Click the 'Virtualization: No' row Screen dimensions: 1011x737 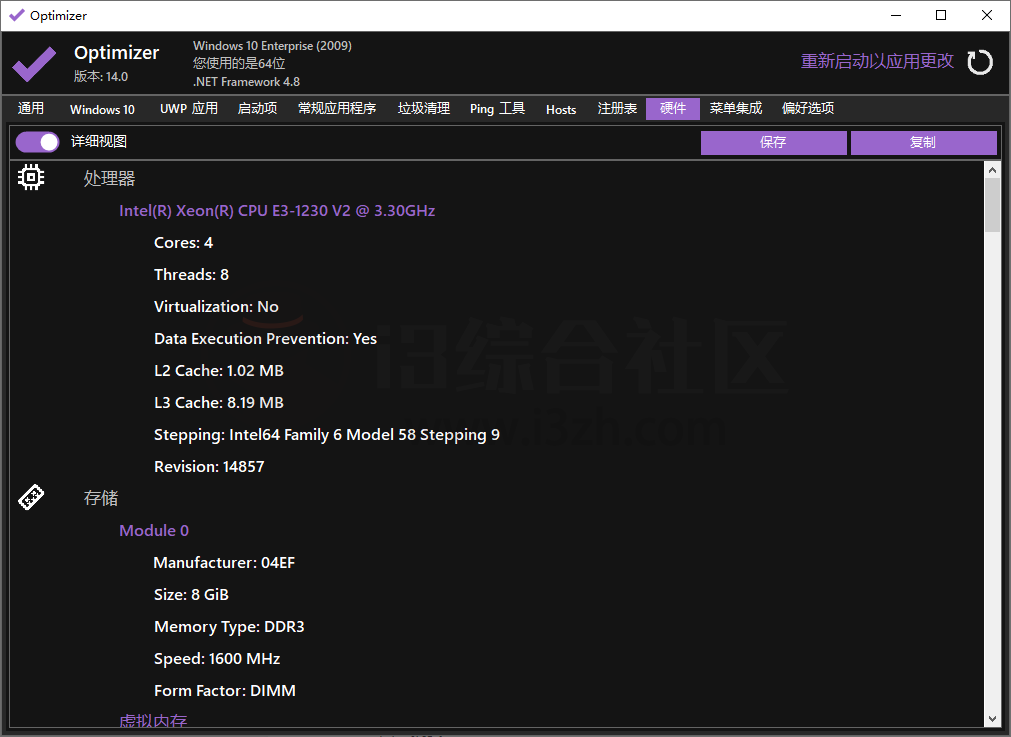pyautogui.click(x=216, y=307)
